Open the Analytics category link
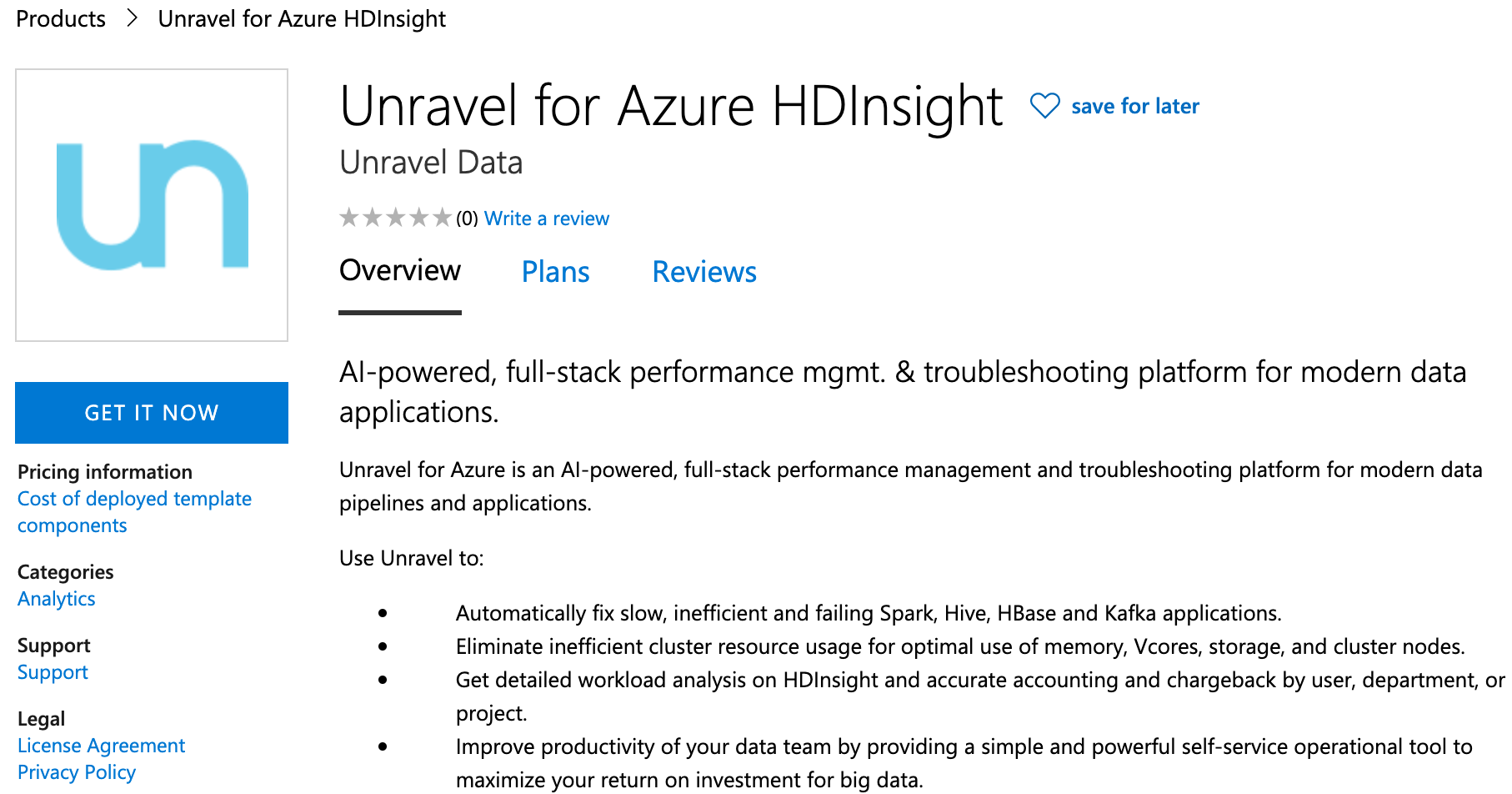The height and width of the screenshot is (794, 1512). tap(57, 599)
